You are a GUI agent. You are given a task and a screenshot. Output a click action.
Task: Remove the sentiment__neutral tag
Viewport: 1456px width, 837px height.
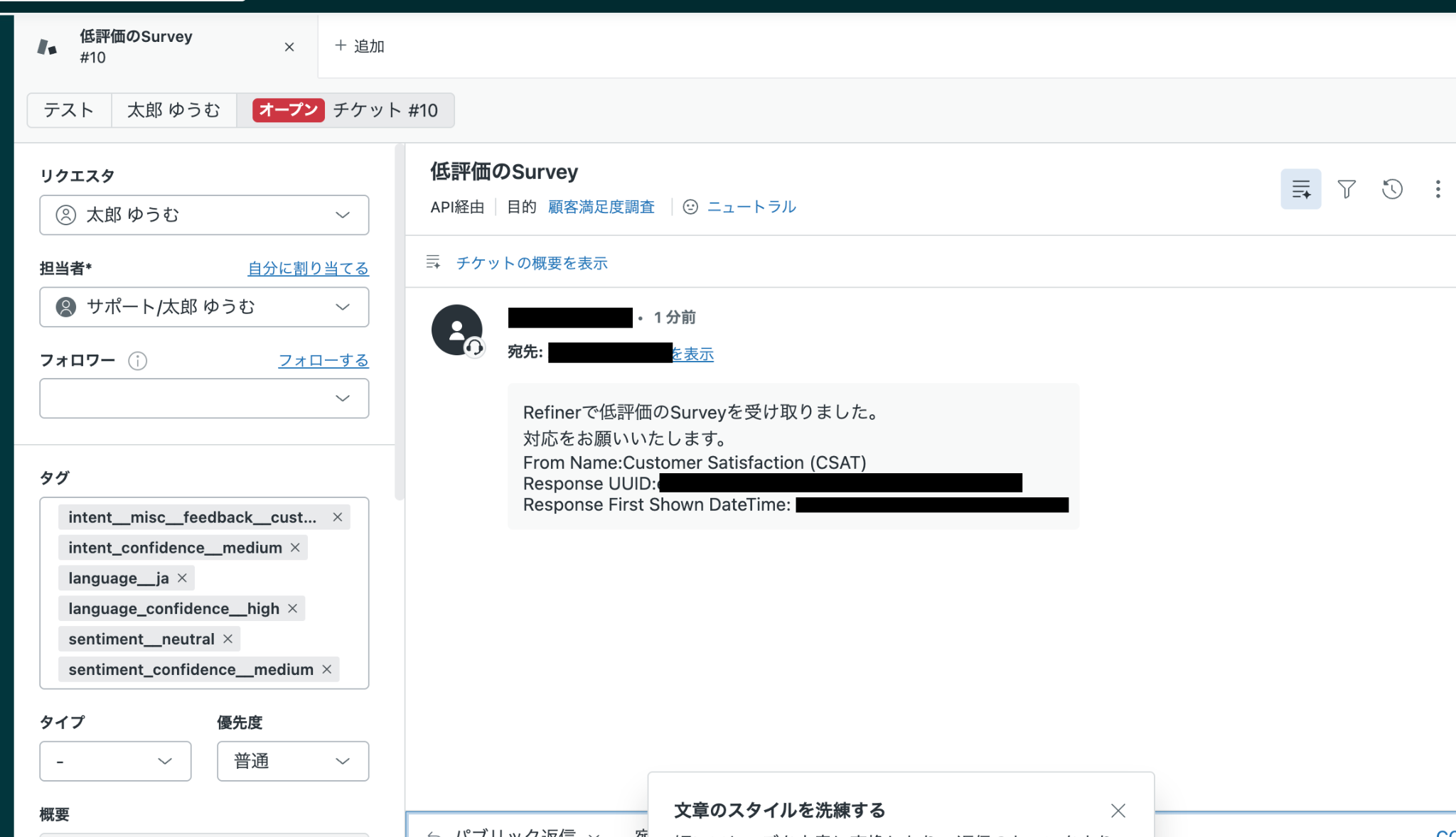[227, 639]
